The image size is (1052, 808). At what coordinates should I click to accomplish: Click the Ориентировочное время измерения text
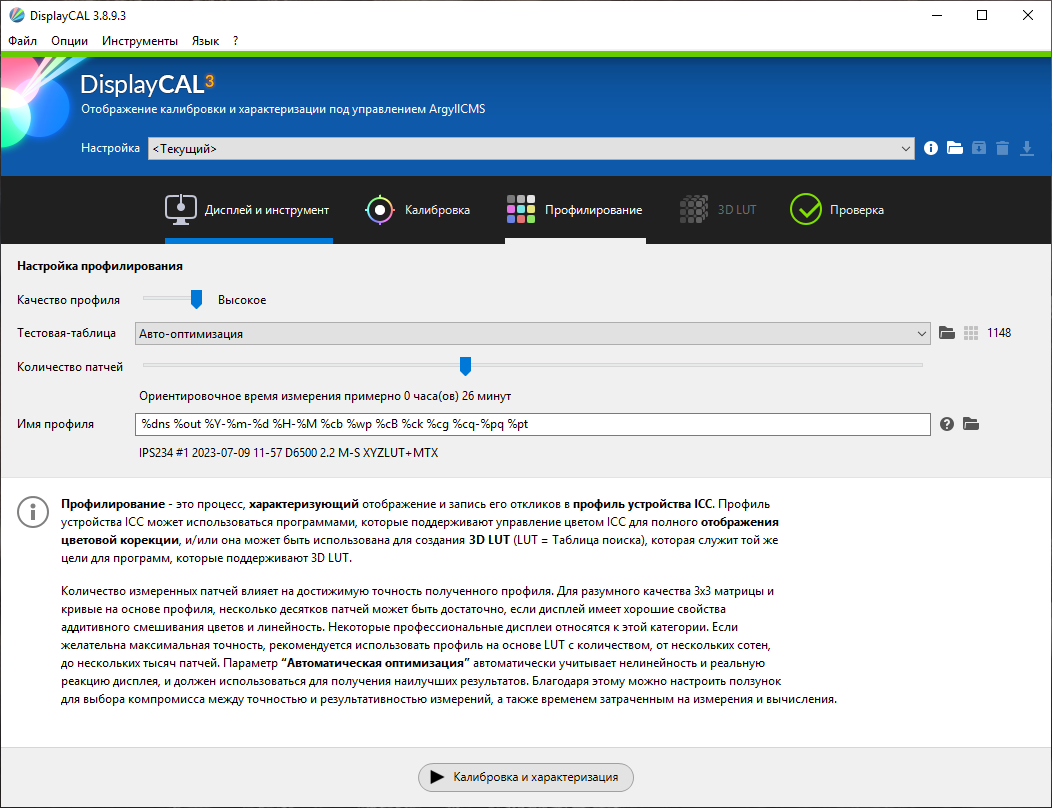325,396
